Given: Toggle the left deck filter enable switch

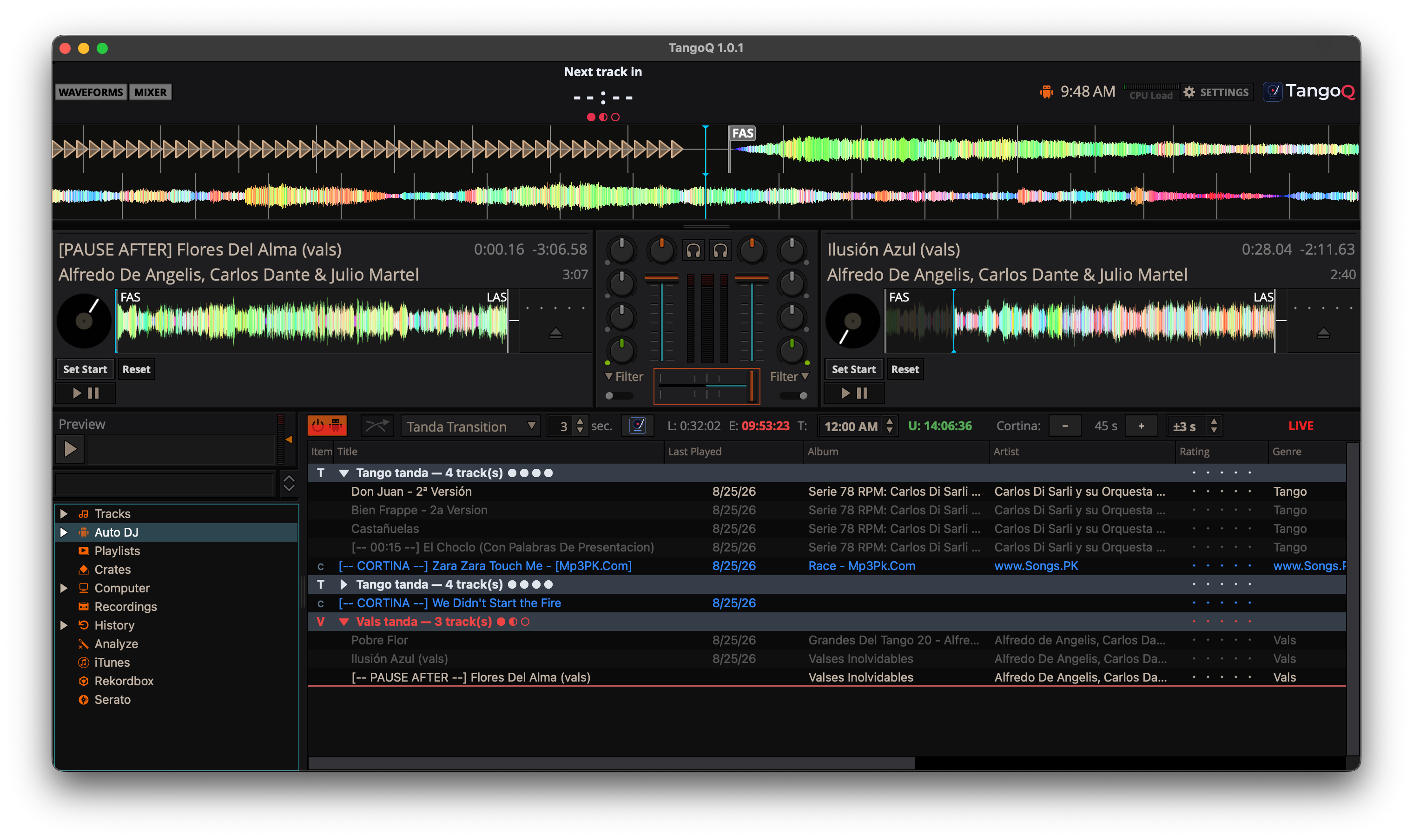Looking at the screenshot, I should (619, 396).
